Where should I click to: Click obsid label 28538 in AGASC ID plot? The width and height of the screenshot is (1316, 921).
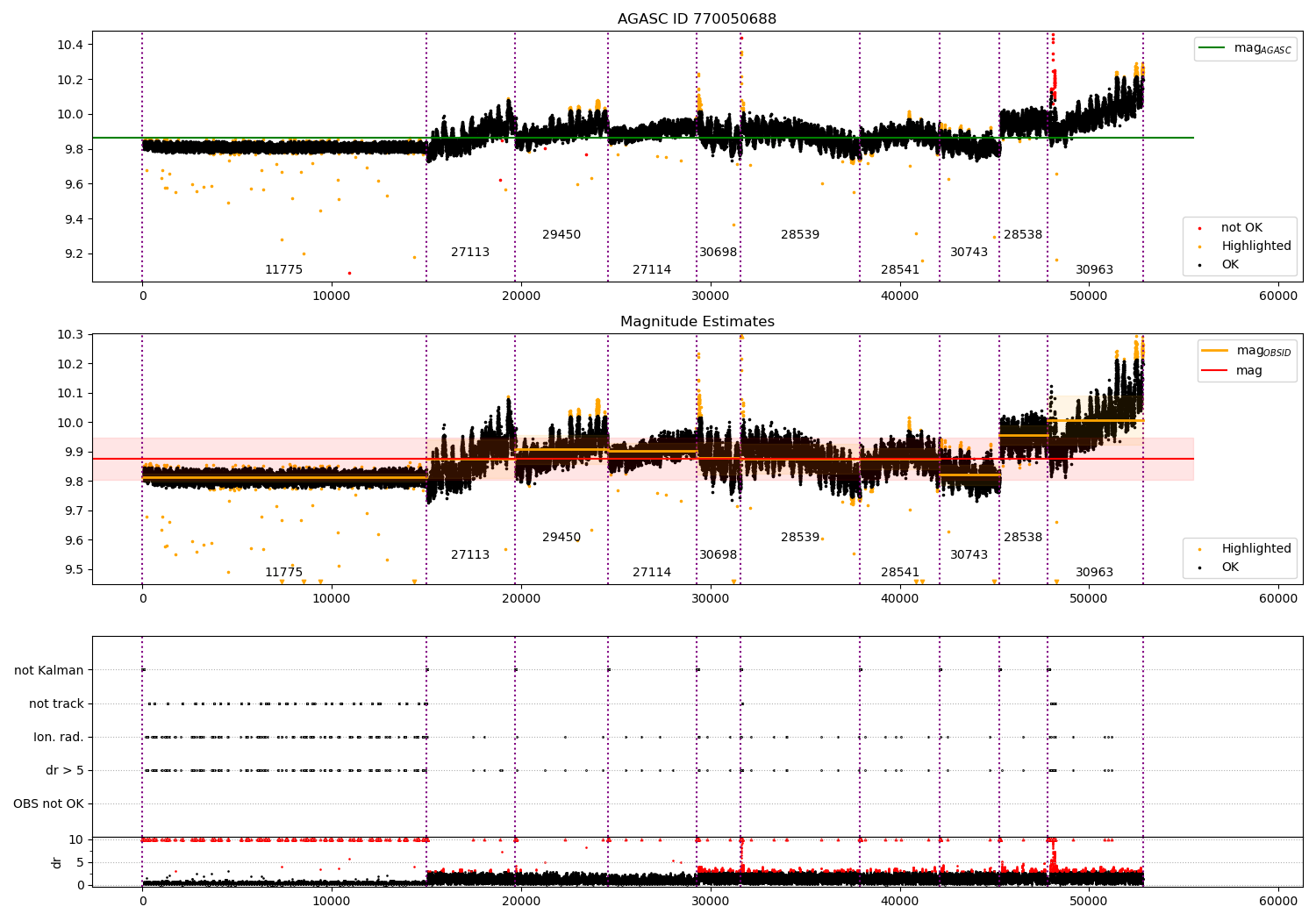pyautogui.click(x=1023, y=235)
